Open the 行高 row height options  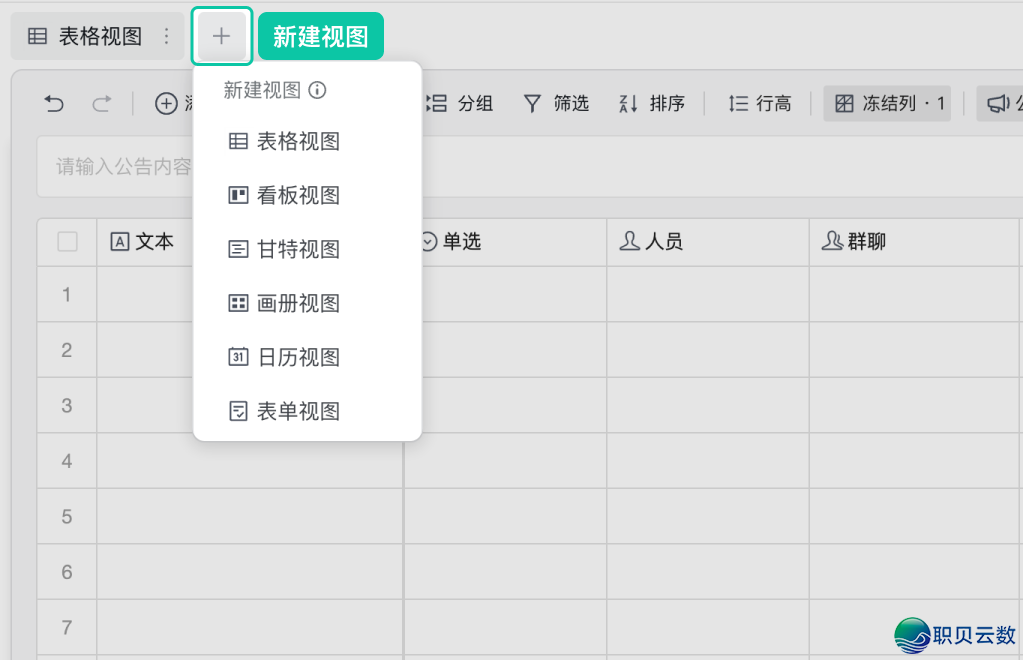(x=759, y=104)
